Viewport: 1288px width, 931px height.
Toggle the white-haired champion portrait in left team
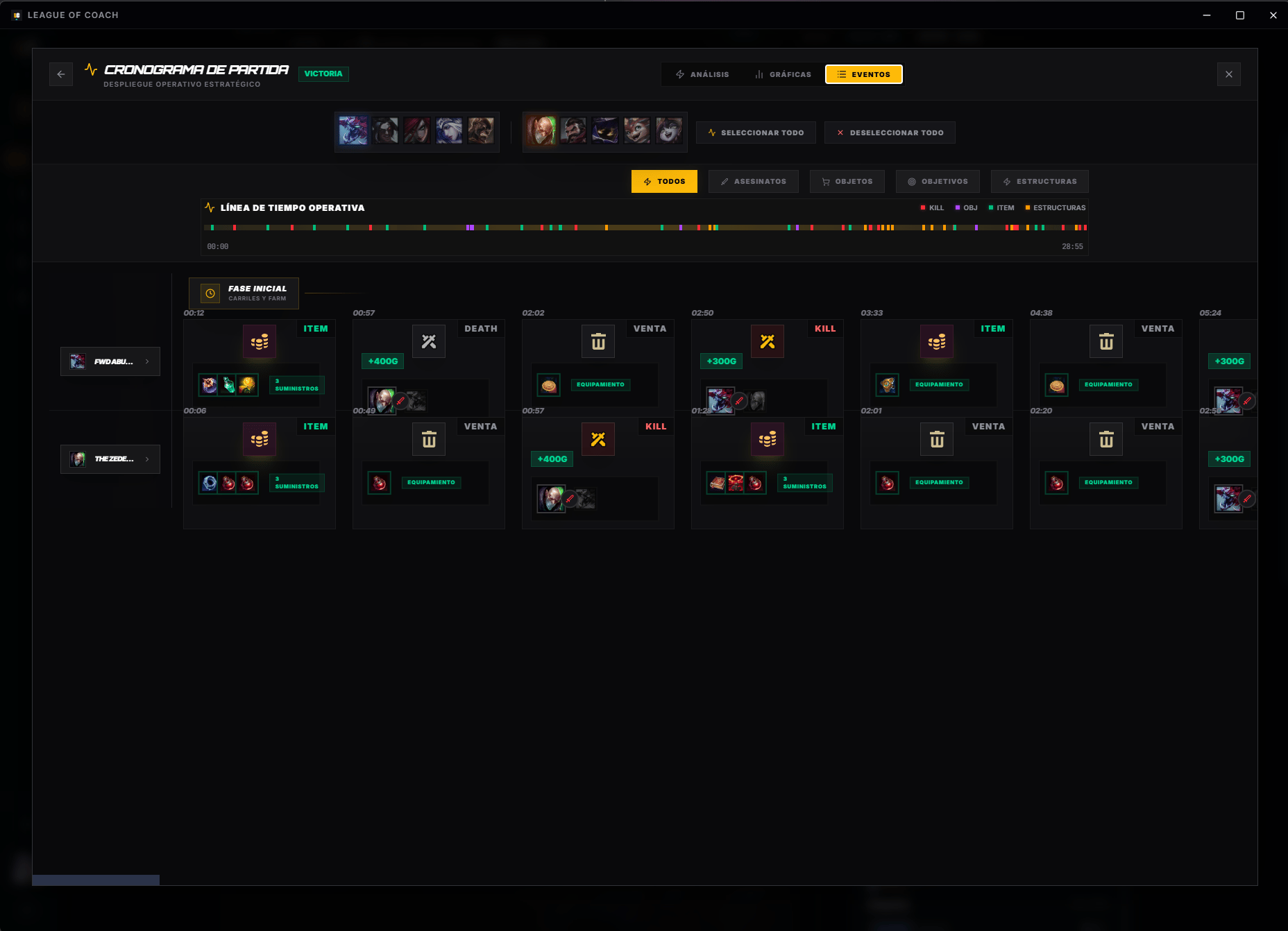pos(449,130)
